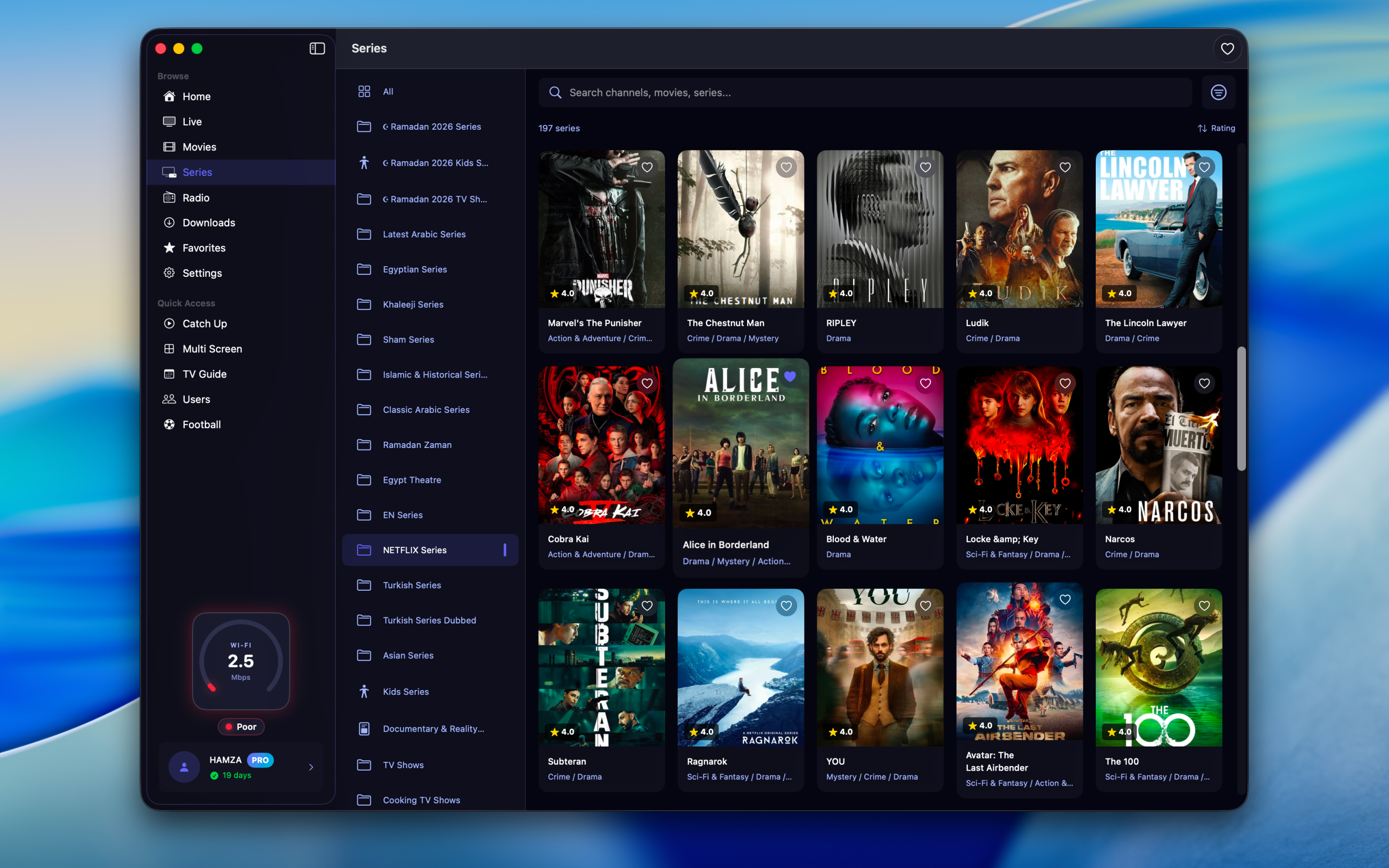
Task: Click the Football ball icon
Action: click(169, 424)
